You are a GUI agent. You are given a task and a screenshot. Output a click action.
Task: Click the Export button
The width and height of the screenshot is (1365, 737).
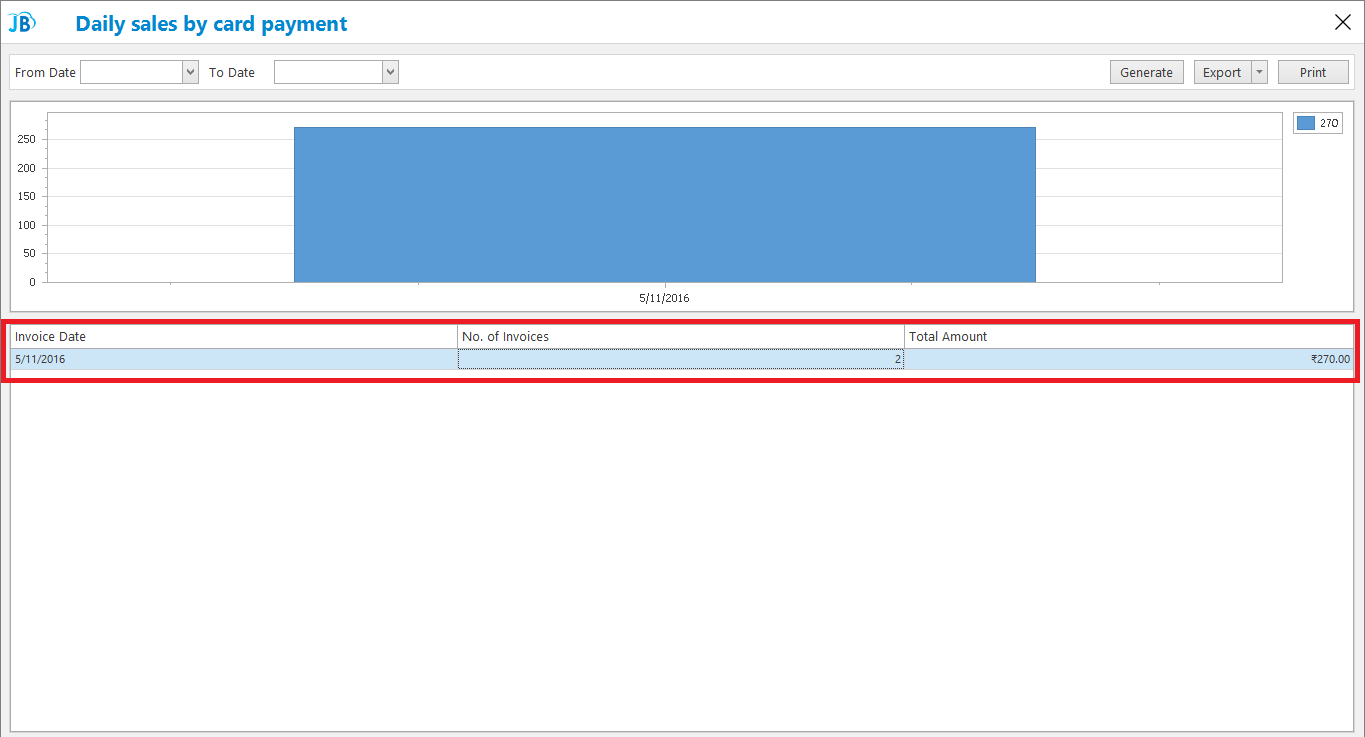[1222, 72]
